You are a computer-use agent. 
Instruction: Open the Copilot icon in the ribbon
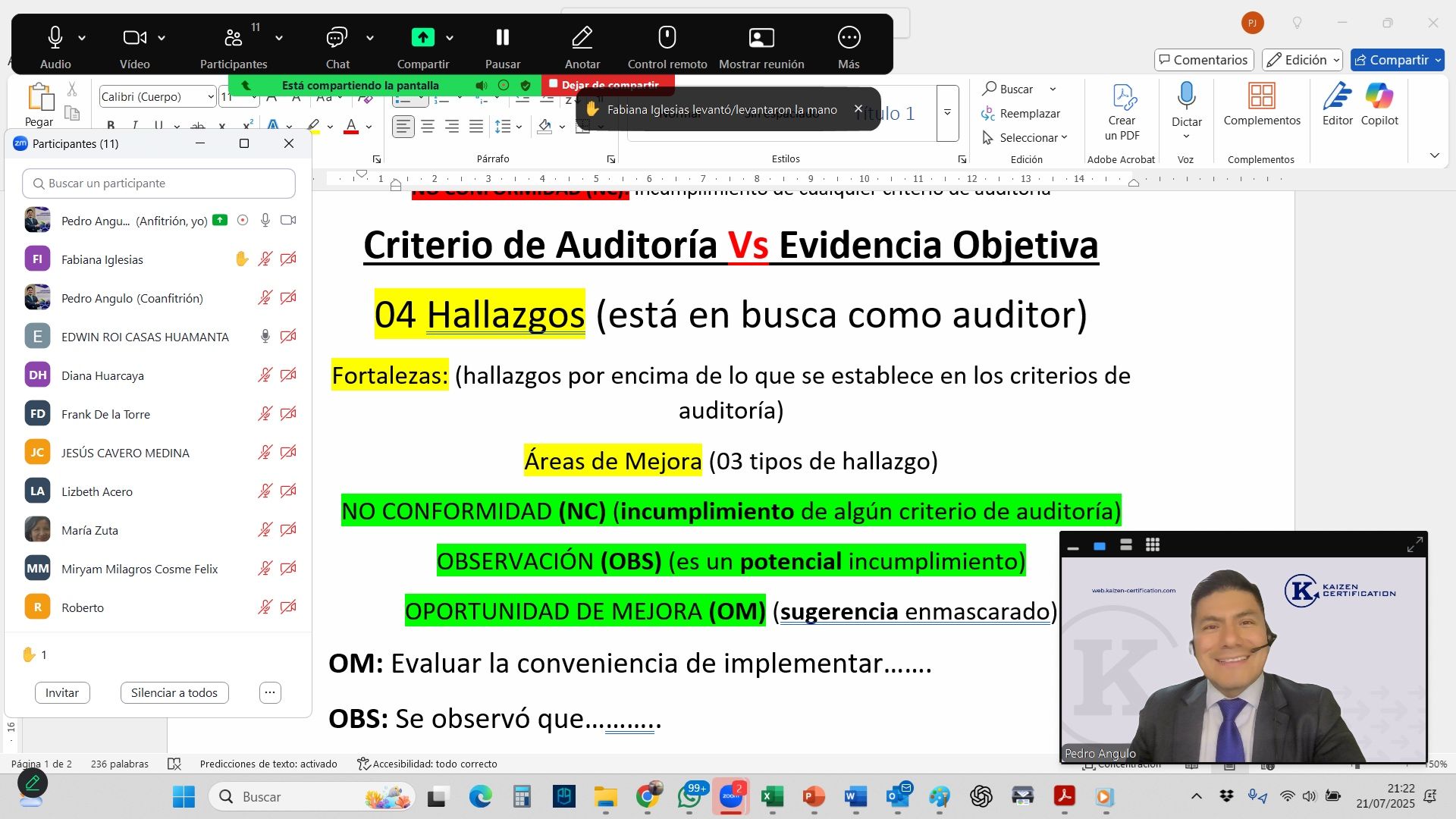[1379, 97]
